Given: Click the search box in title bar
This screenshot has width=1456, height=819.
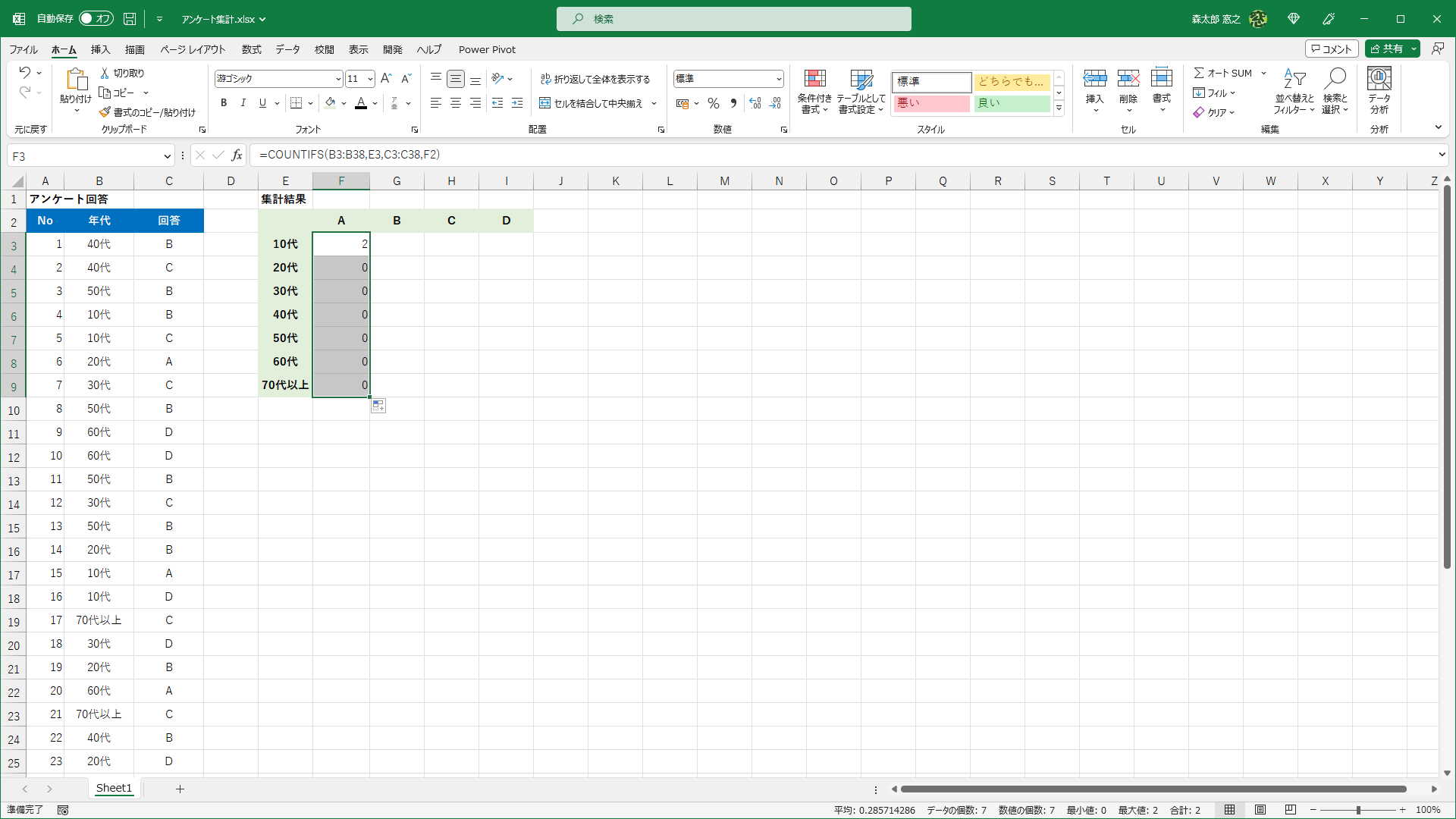Looking at the screenshot, I should click(733, 19).
